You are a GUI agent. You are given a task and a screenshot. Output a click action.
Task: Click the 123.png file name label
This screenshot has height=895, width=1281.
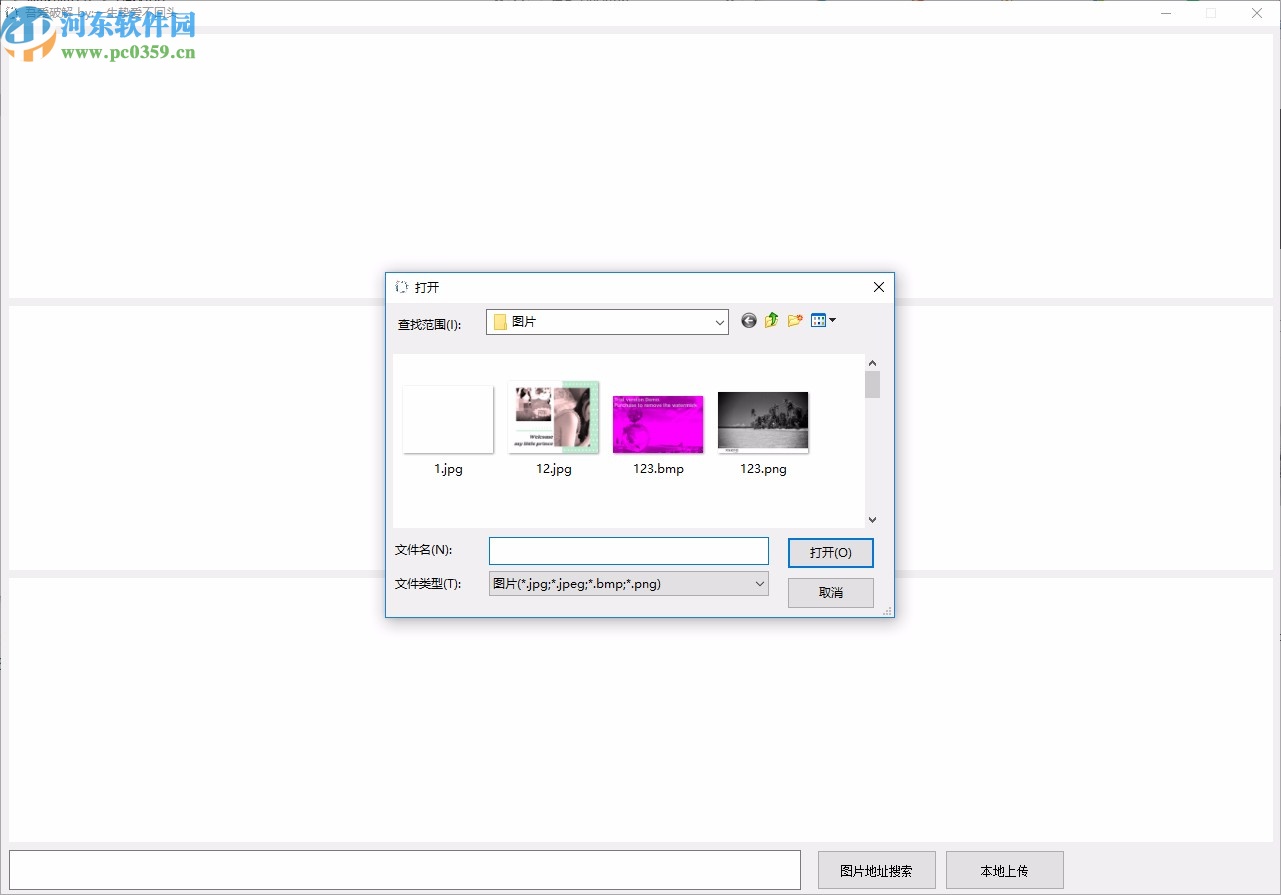pos(763,468)
